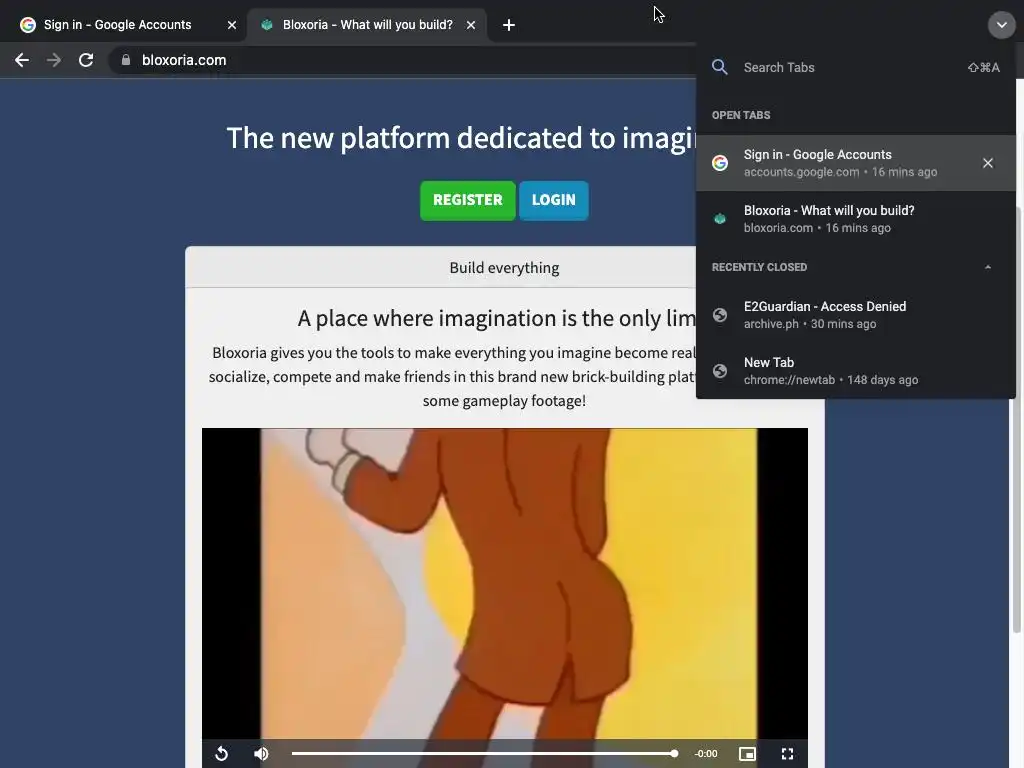Click the -0:00 remaining time label
The image size is (1024, 768).
tap(706, 754)
